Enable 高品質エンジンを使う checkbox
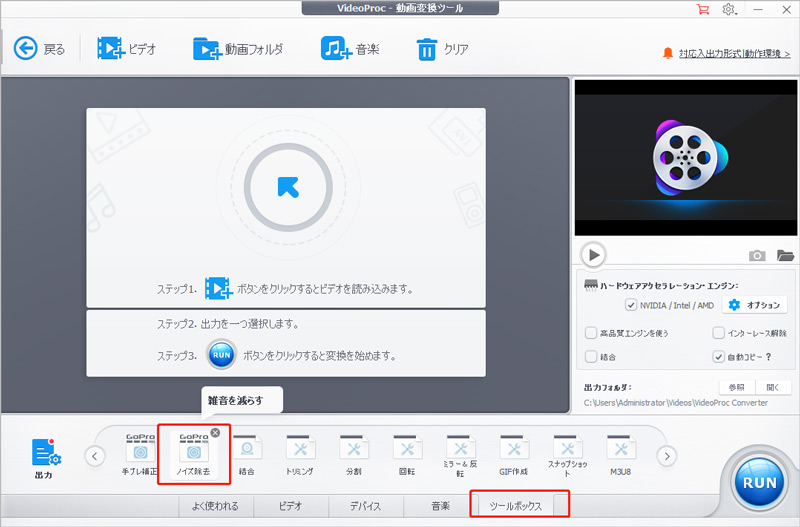 click(x=590, y=333)
